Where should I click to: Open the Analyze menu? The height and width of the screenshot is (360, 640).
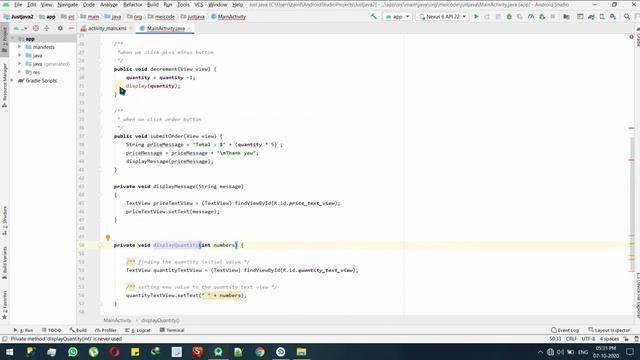[x=109, y=5]
